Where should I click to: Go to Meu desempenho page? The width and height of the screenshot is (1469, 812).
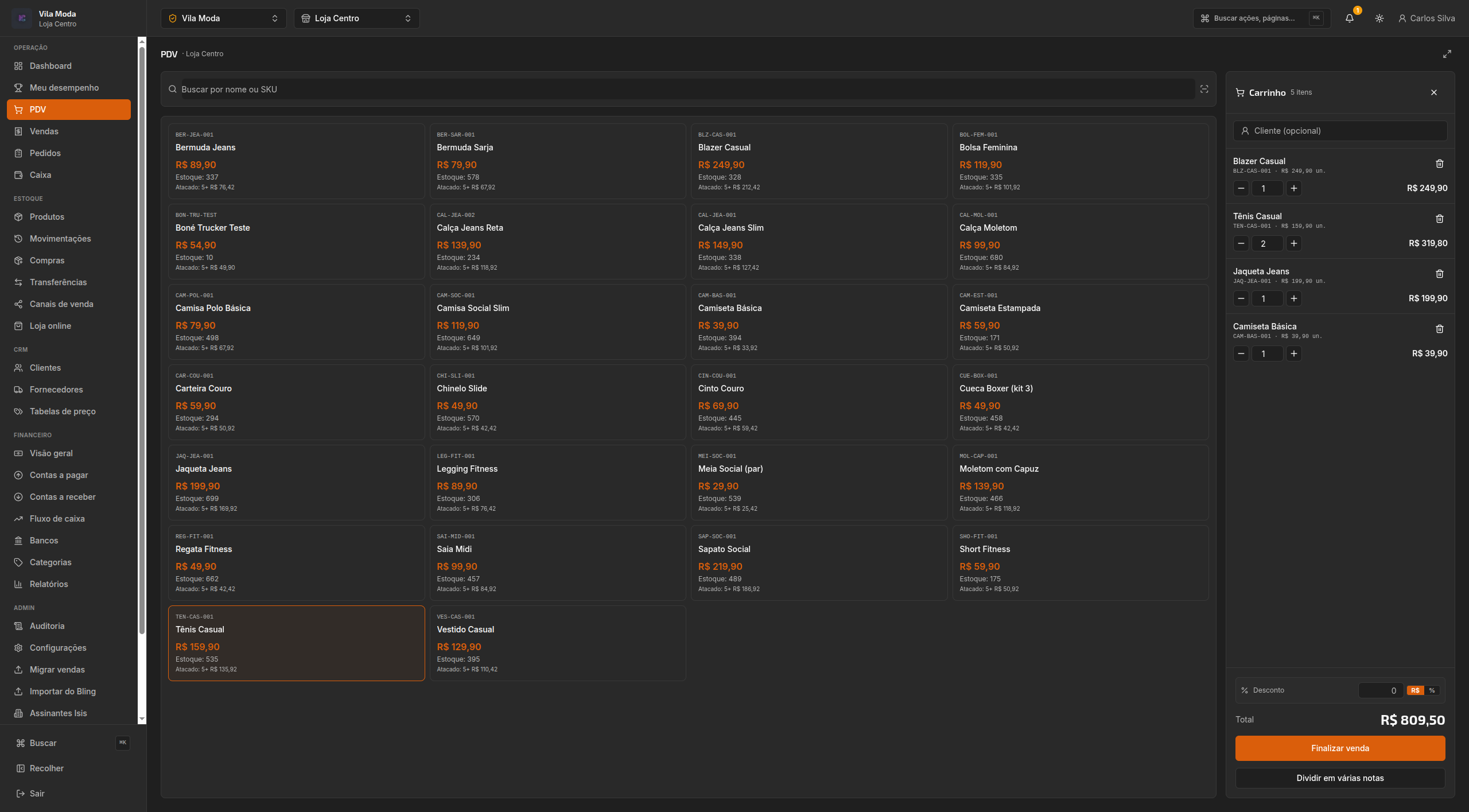[69, 88]
